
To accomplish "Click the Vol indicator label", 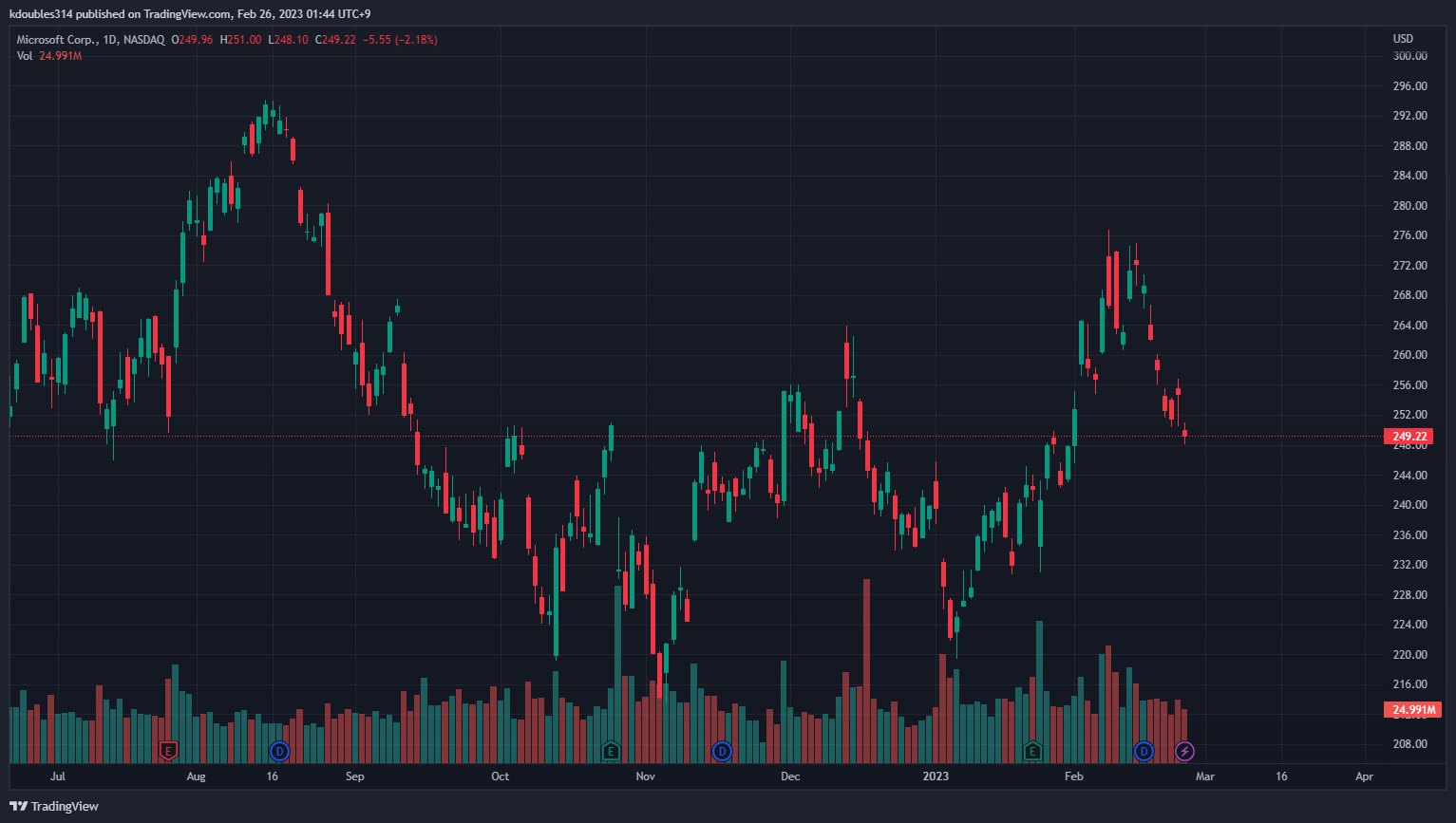I will (x=25, y=56).
